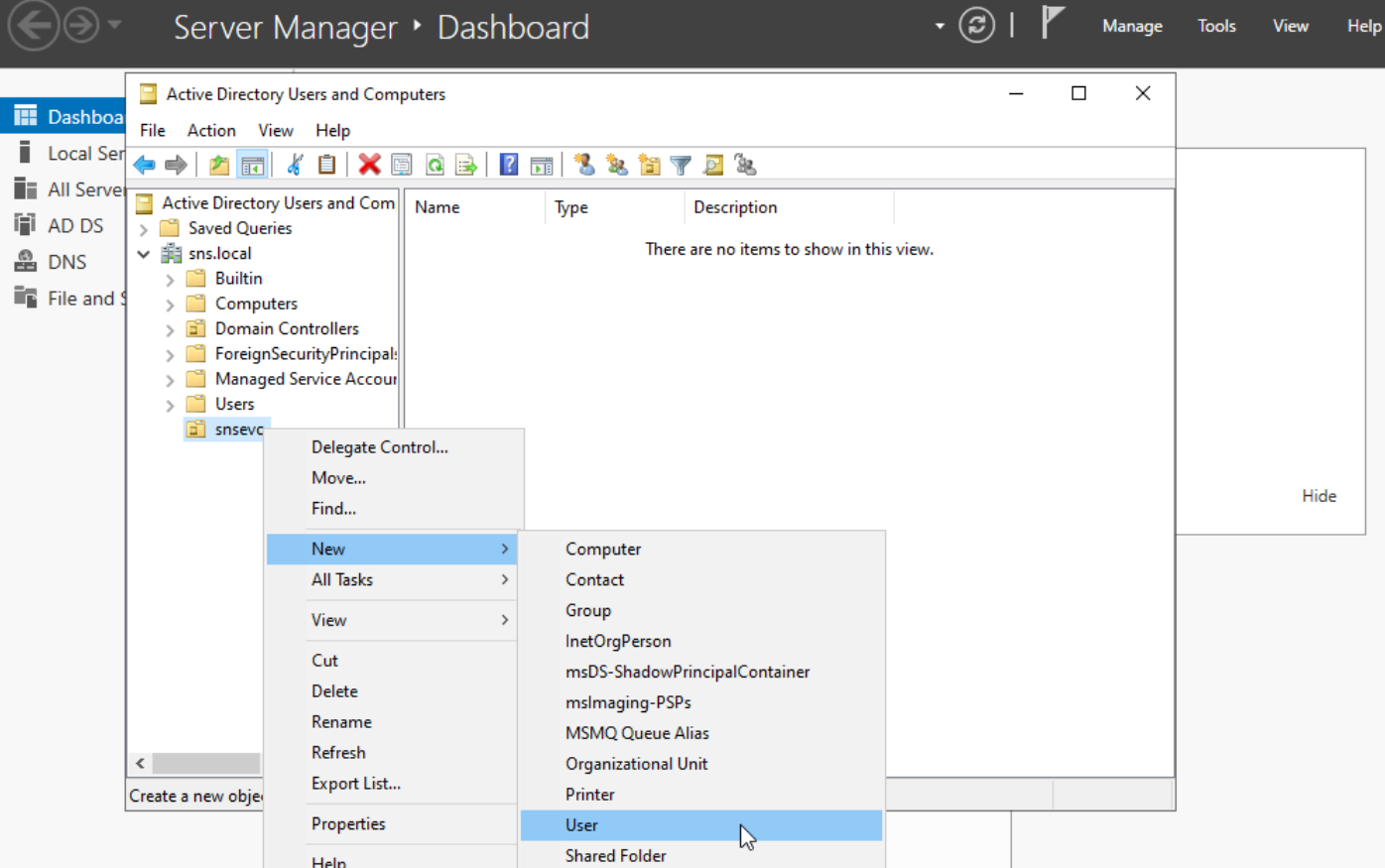Click the blue Back arrow in ADUC toolbar

pos(145,165)
